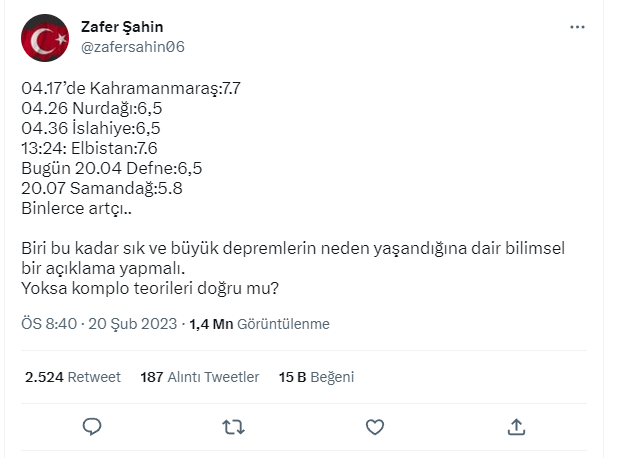Screen dimensions: 620x458
Task: Click Zafer Şahin's Turkish flag avatar
Action: point(45,38)
